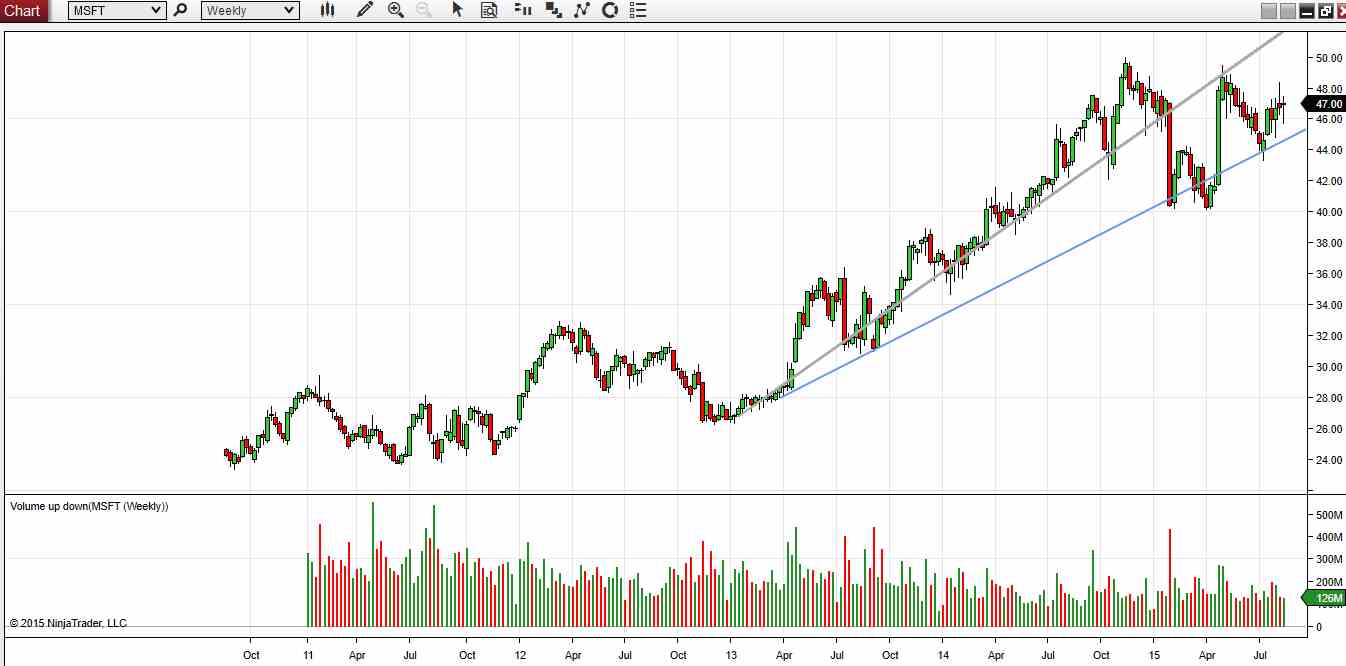Select the drawing tools pencil icon
This screenshot has height=666, width=1346.
[x=365, y=10]
